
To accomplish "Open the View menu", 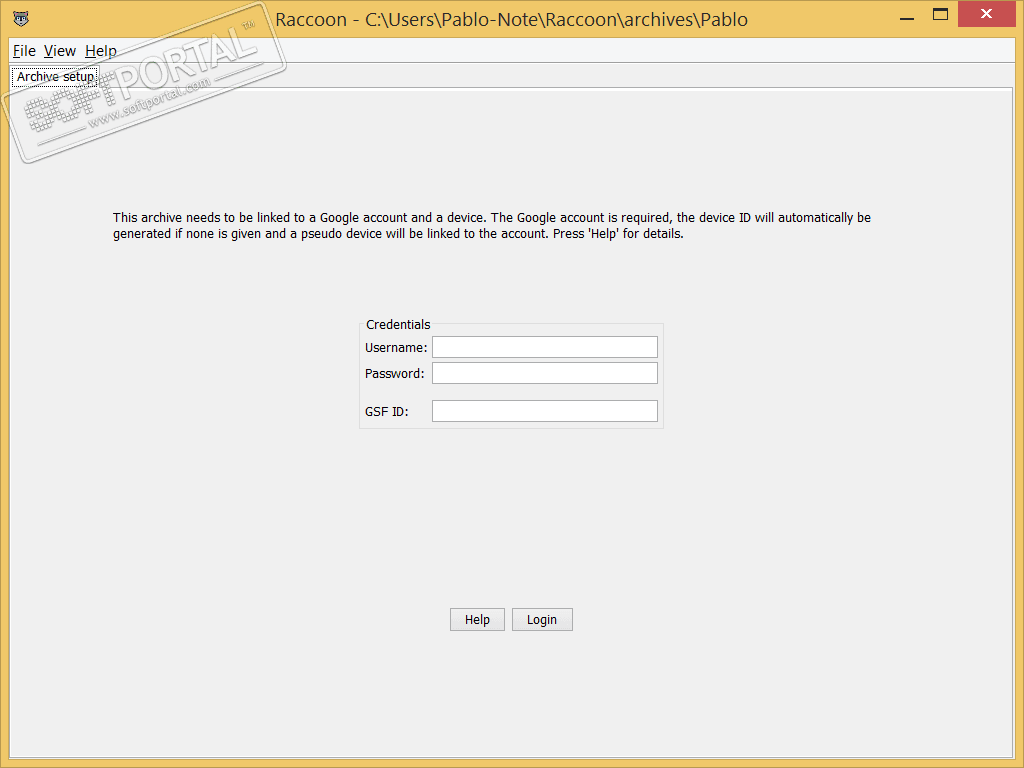I will pyautogui.click(x=59, y=51).
